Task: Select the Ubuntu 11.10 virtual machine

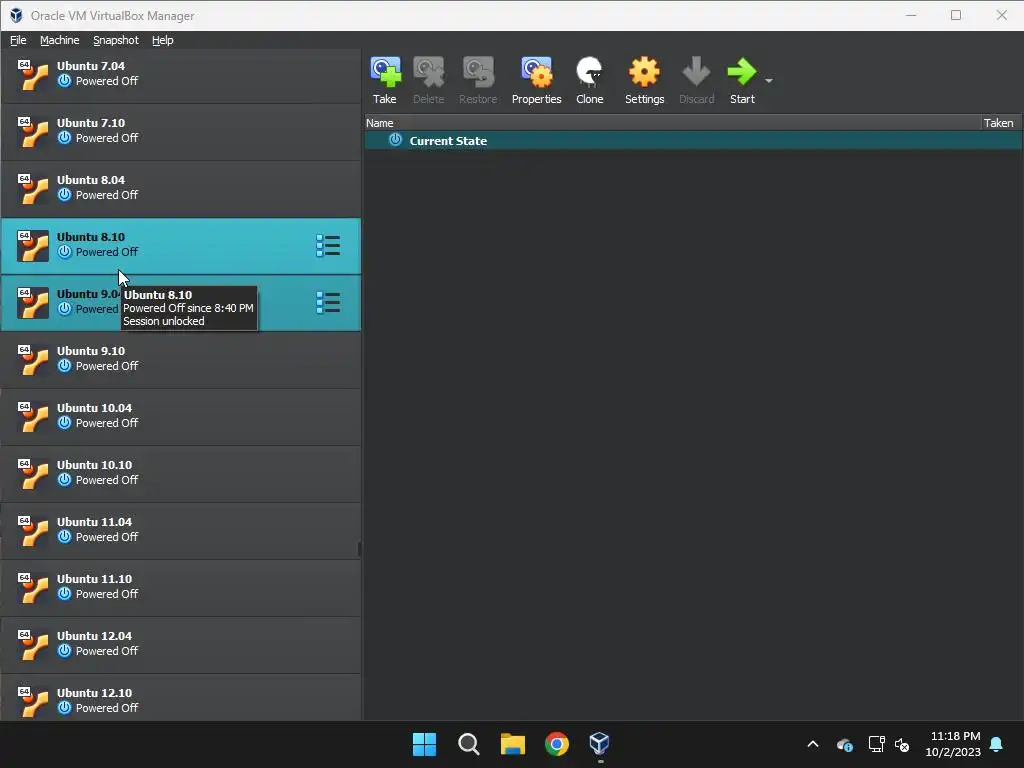Action: [x=181, y=588]
